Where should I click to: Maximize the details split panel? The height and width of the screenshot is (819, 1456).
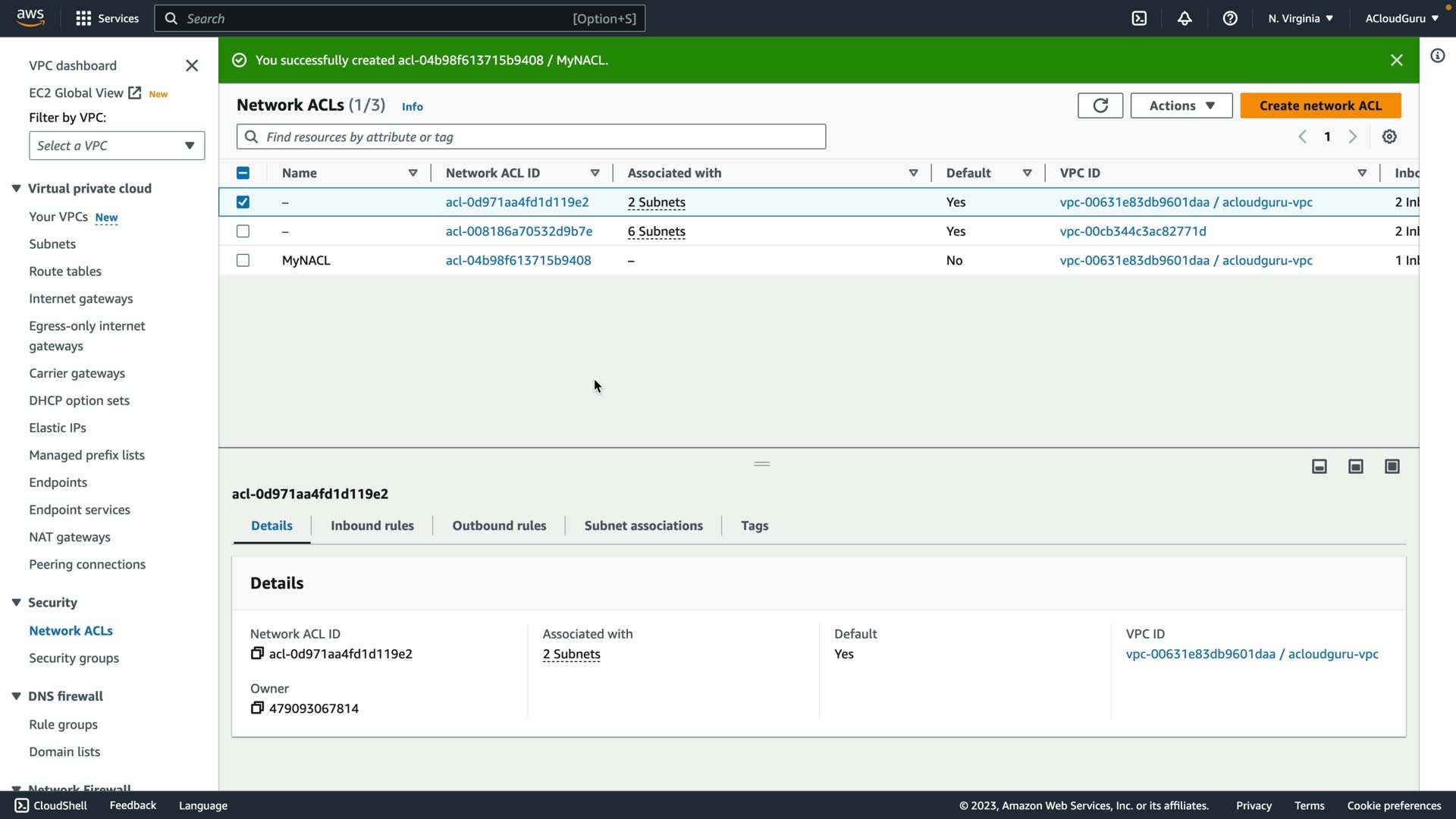coord(1392,466)
